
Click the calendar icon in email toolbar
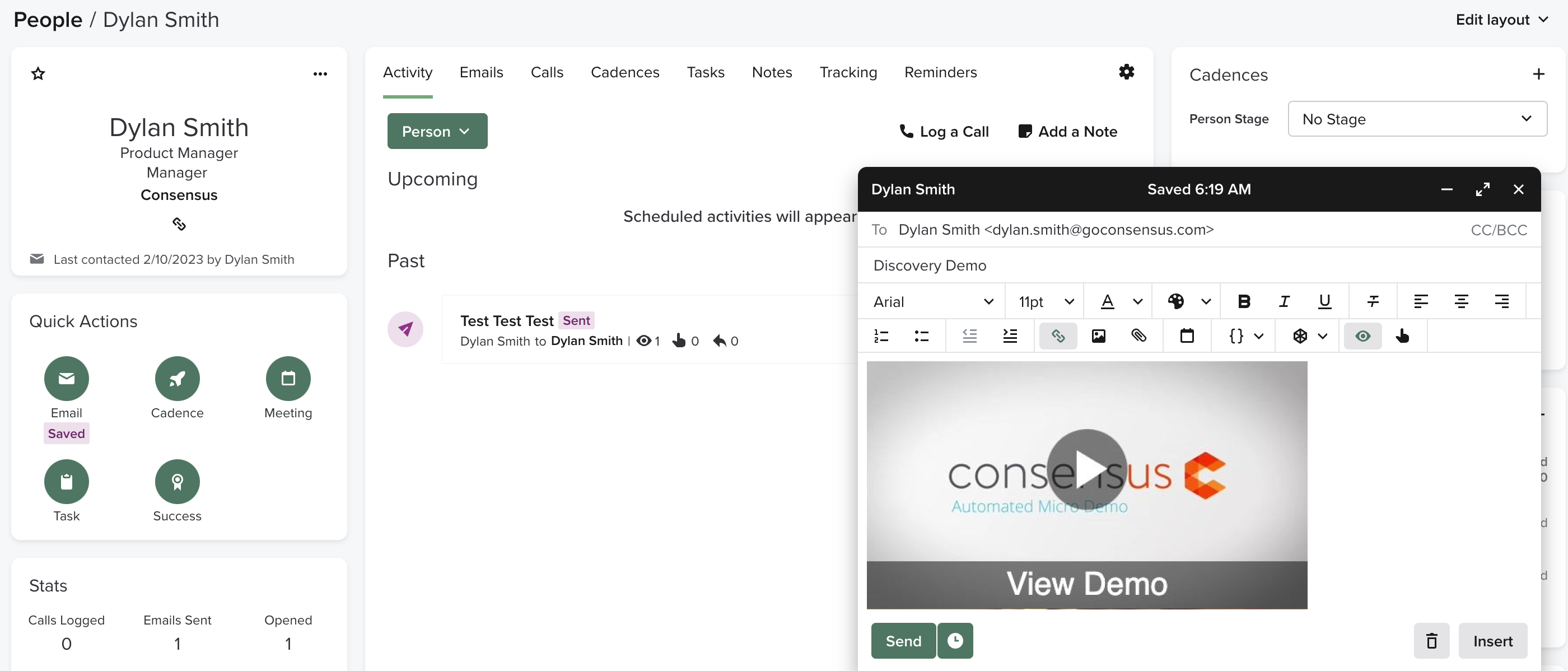[1186, 336]
